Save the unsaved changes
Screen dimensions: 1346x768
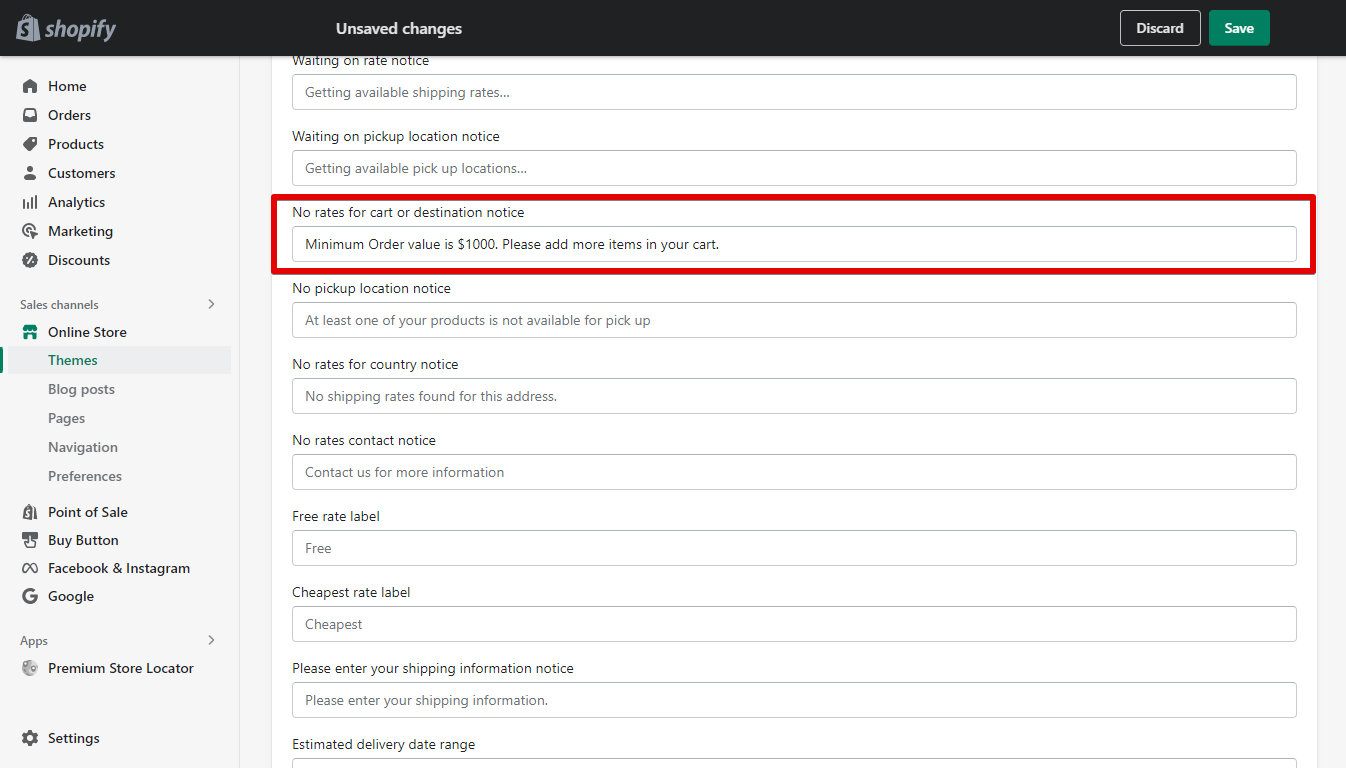(x=1238, y=28)
